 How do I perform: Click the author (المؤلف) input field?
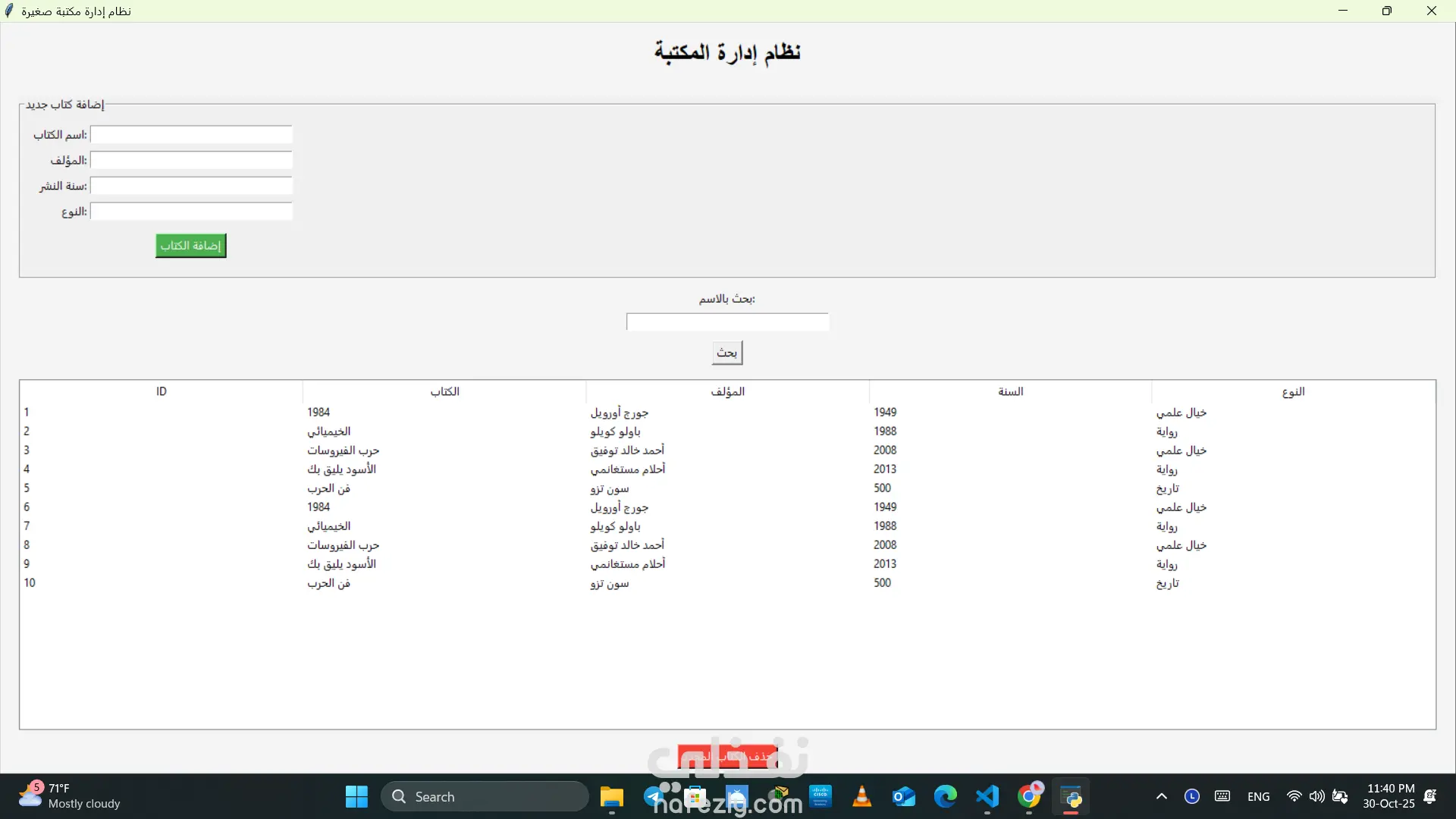(191, 161)
